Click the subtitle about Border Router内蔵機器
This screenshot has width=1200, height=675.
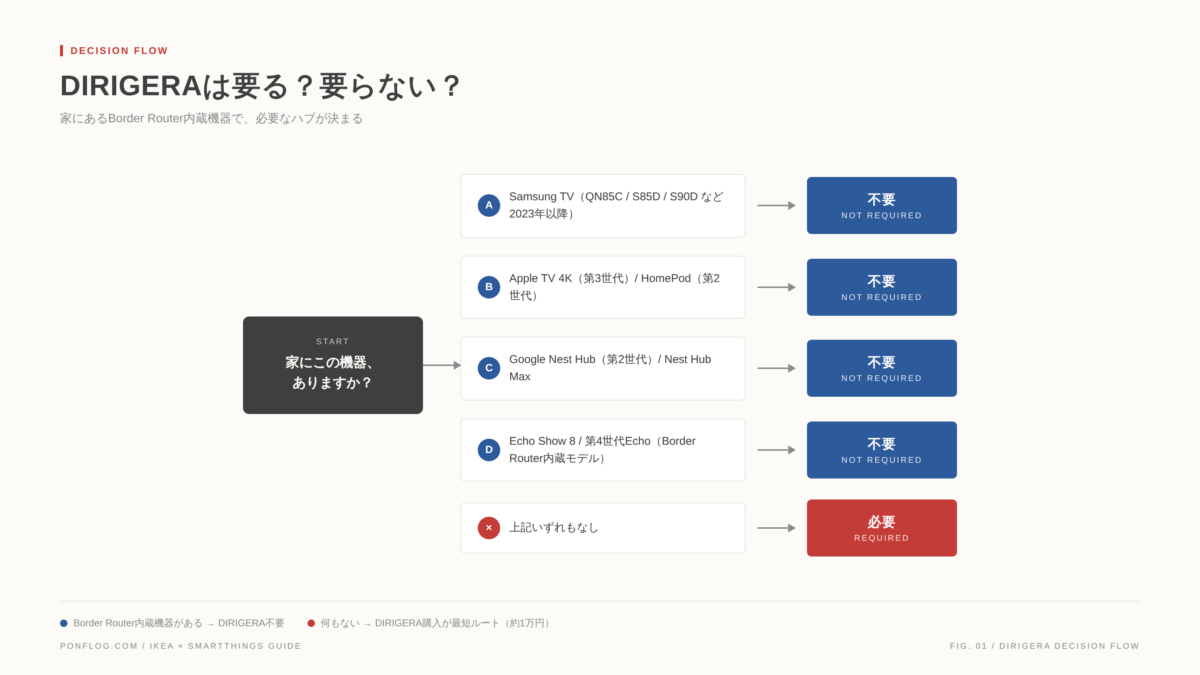(211, 118)
